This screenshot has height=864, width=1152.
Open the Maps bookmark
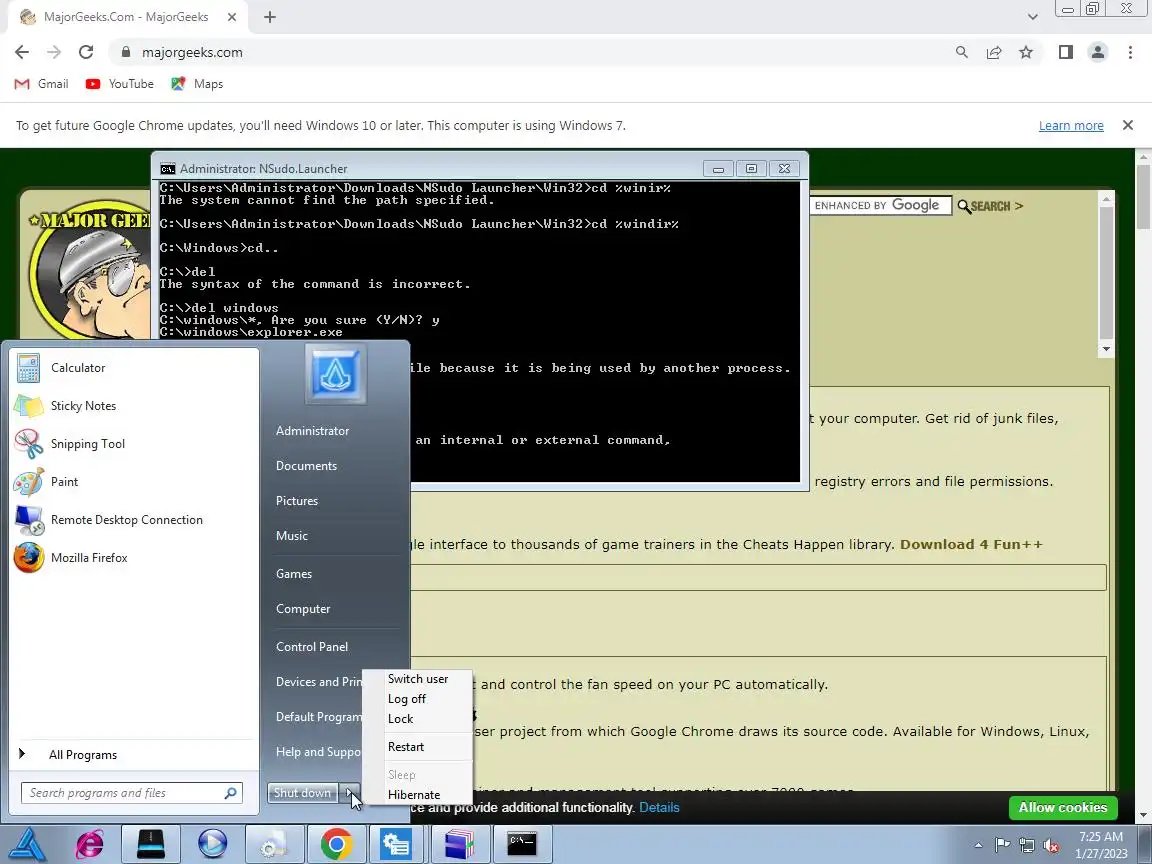point(197,84)
